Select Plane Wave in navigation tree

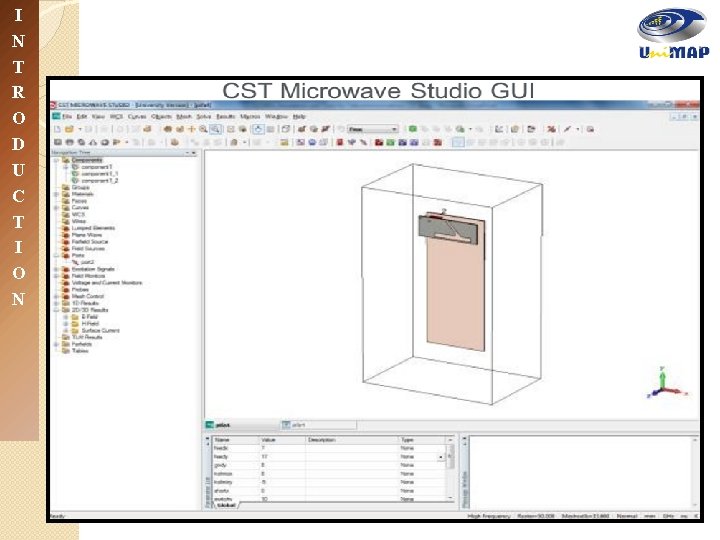(x=87, y=235)
